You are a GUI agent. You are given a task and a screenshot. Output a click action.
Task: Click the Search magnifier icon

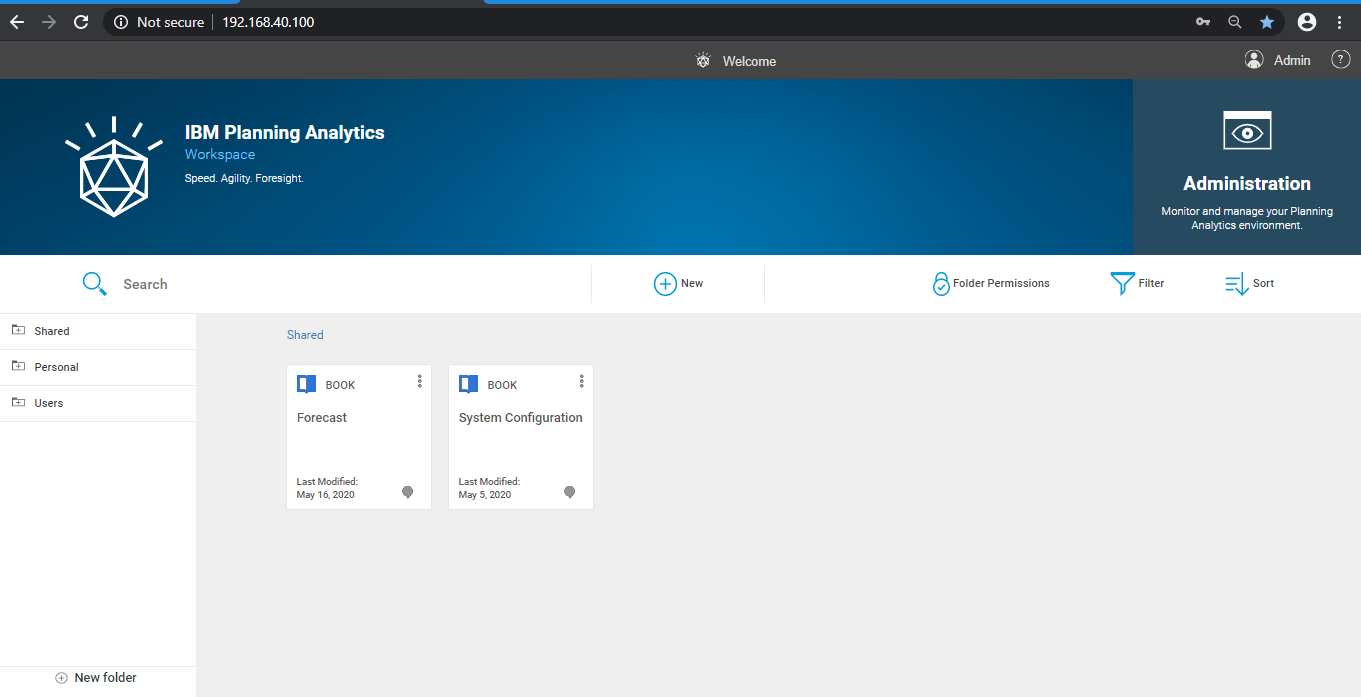tap(95, 283)
